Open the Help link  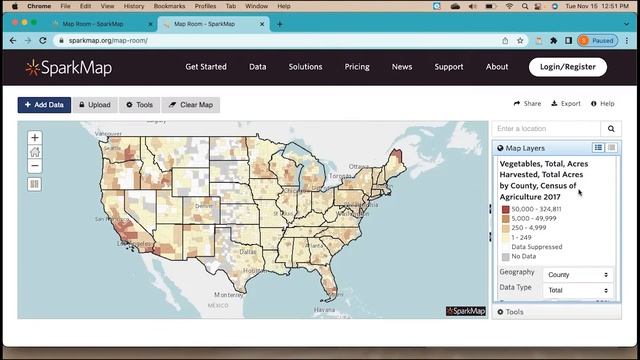click(x=602, y=104)
